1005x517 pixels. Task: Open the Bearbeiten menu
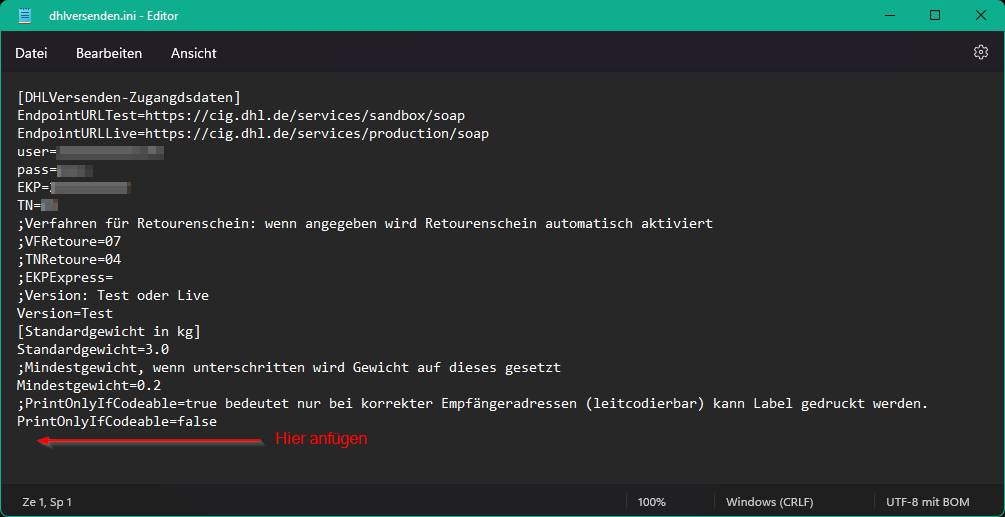tap(109, 53)
